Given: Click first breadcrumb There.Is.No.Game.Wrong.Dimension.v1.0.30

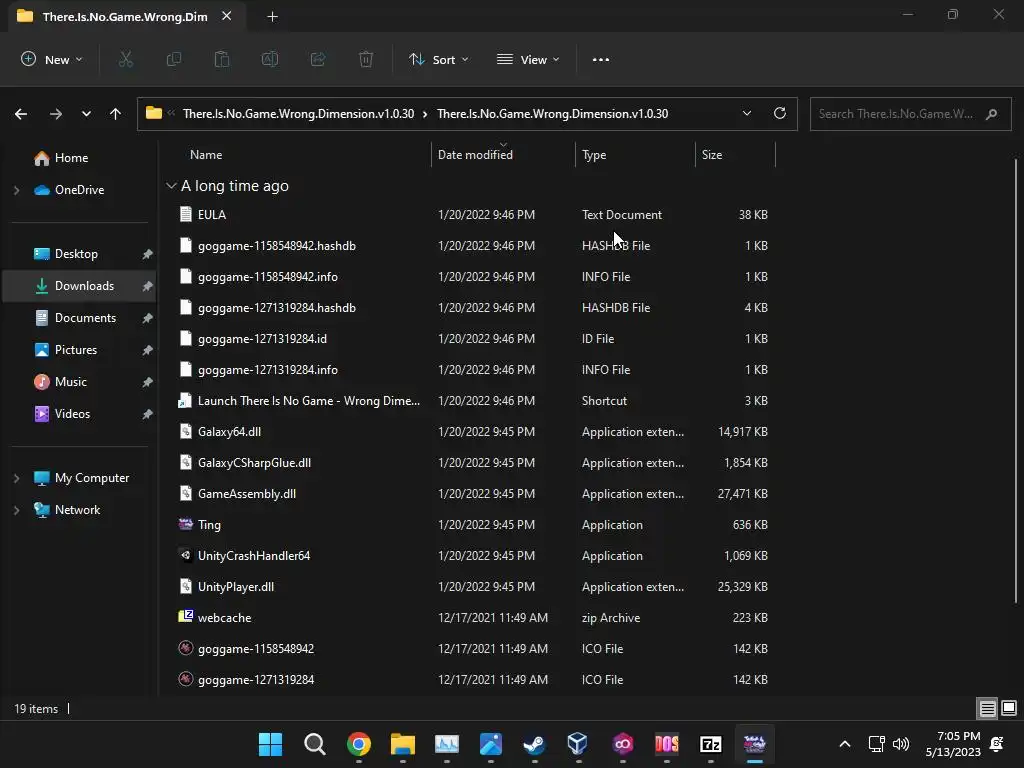Looking at the screenshot, I should tap(298, 114).
